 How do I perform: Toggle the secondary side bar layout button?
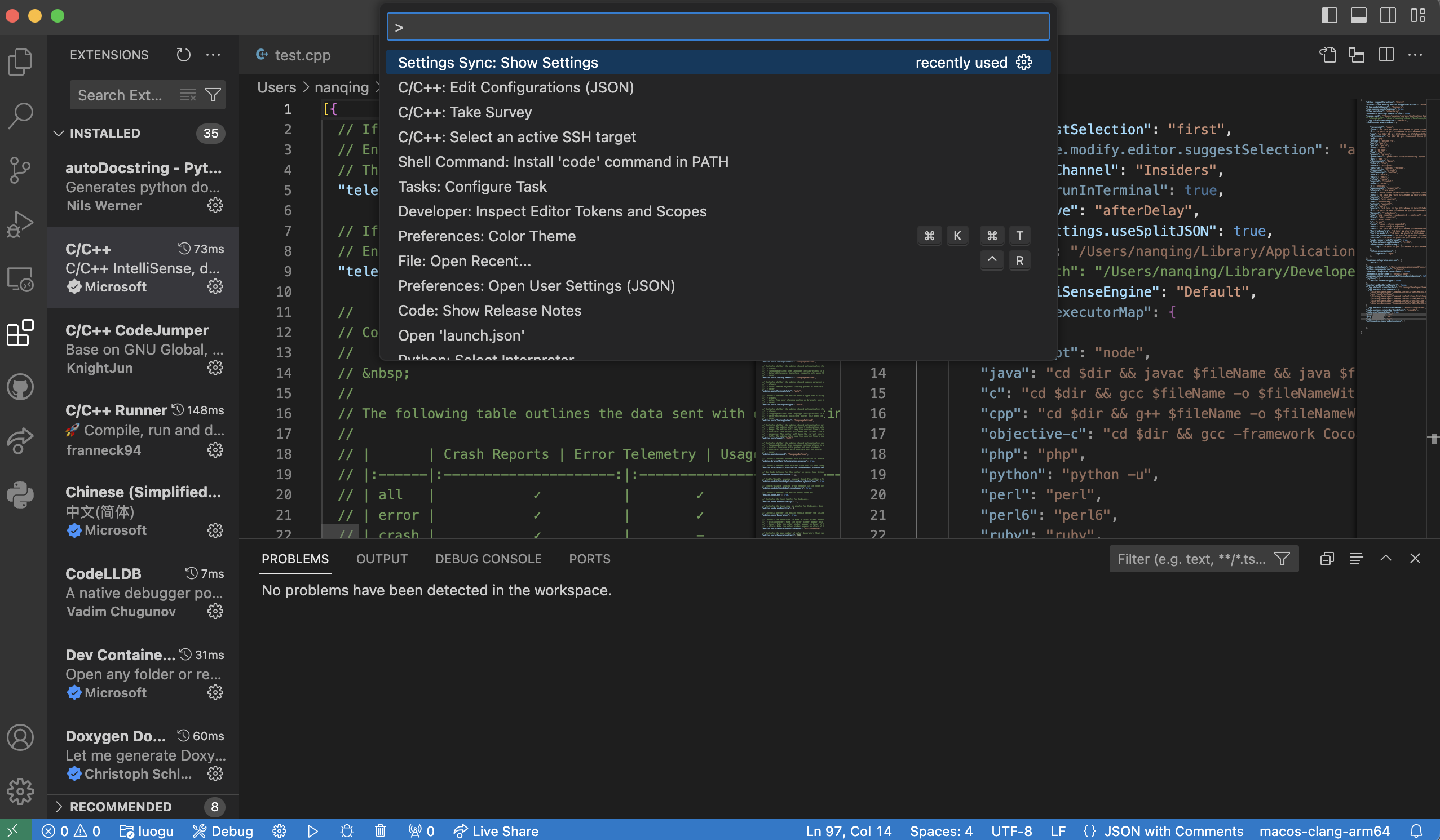1388,15
